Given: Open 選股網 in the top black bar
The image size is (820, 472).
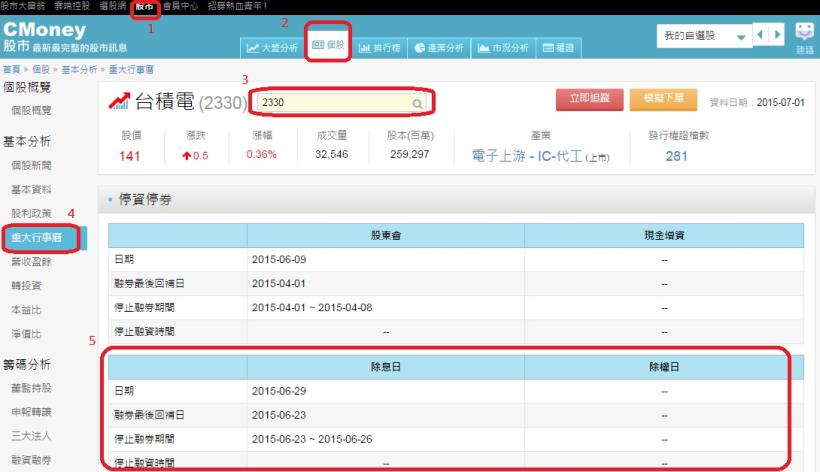Looking at the screenshot, I should click(112, 6).
